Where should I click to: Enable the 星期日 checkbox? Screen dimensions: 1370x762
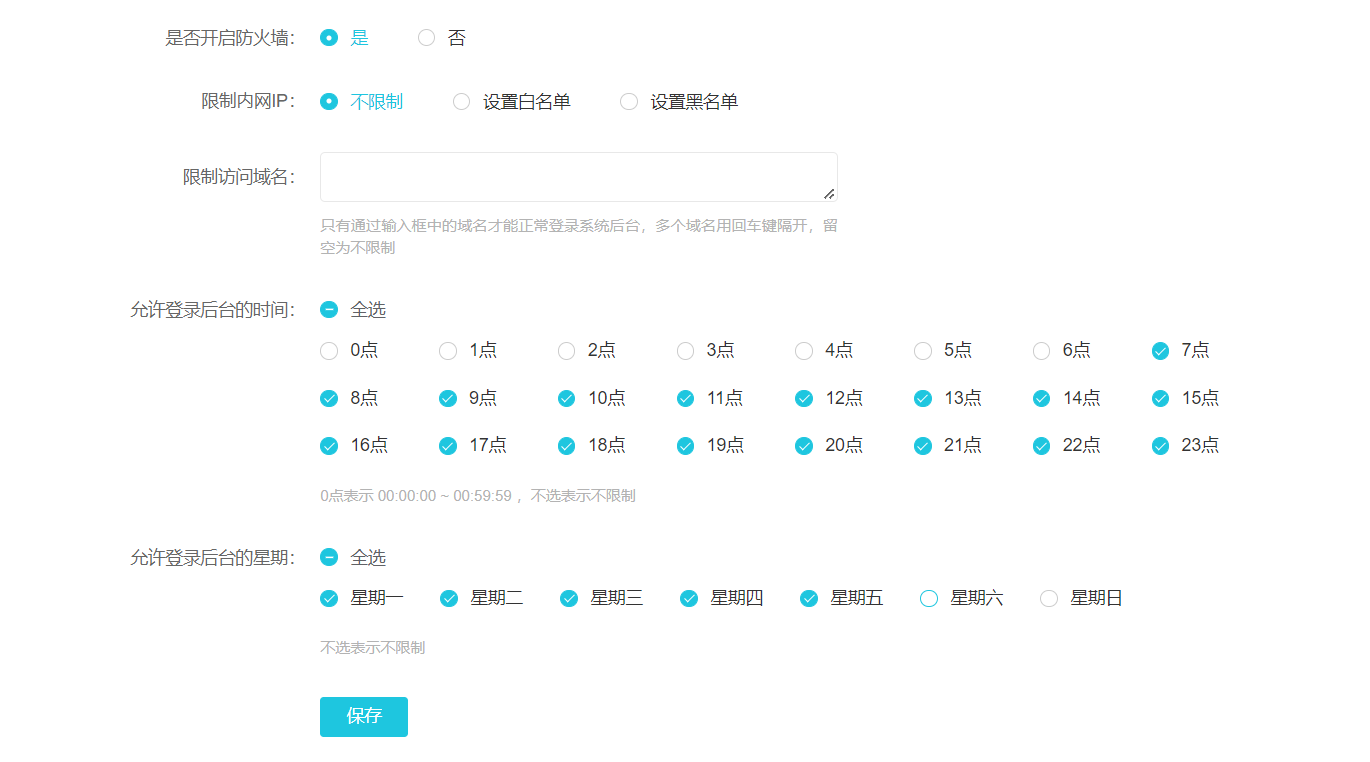(x=1049, y=598)
